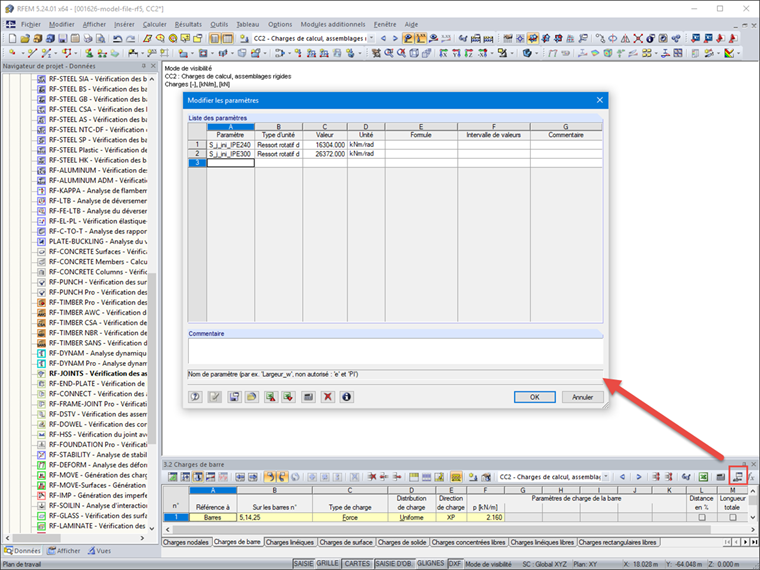The height and width of the screenshot is (570, 760).
Task: Open the Fichier menu
Action: (31, 24)
